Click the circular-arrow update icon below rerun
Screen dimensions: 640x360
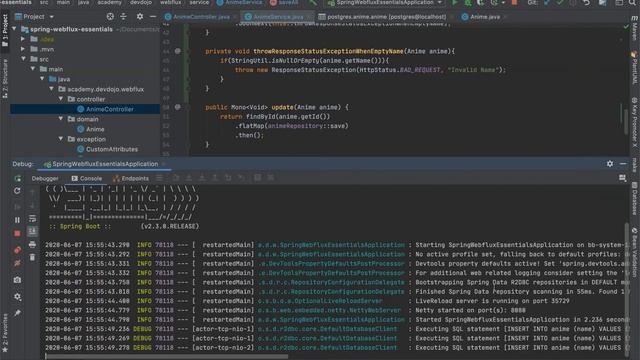17,191
